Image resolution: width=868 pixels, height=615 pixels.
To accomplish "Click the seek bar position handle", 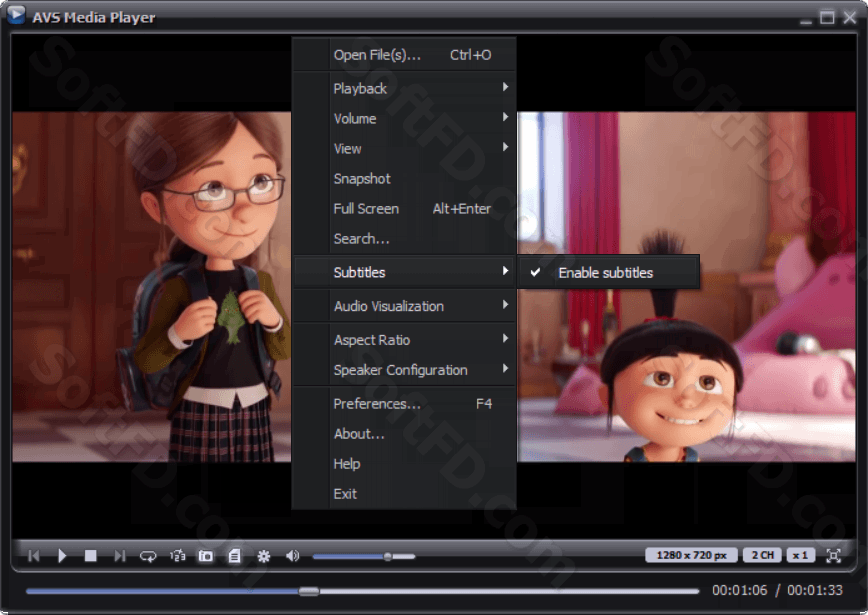I will pyautogui.click(x=309, y=591).
